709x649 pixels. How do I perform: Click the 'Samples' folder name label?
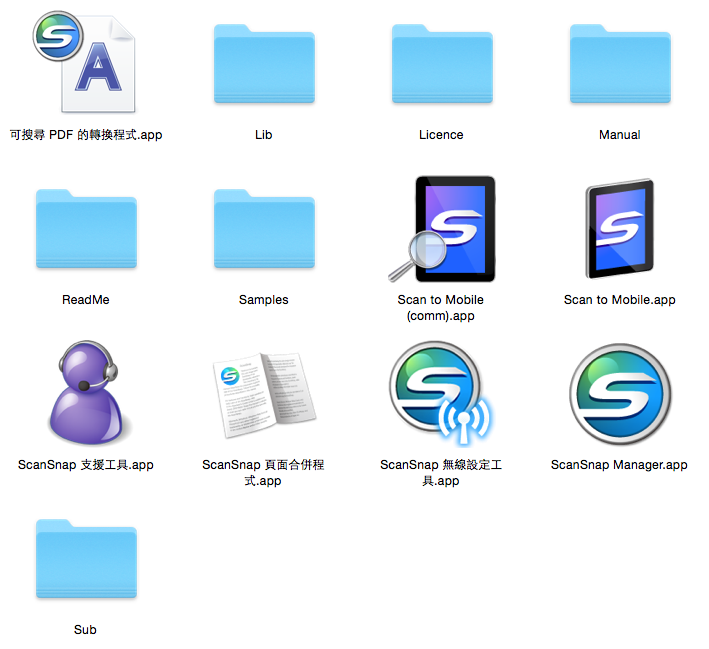(264, 300)
